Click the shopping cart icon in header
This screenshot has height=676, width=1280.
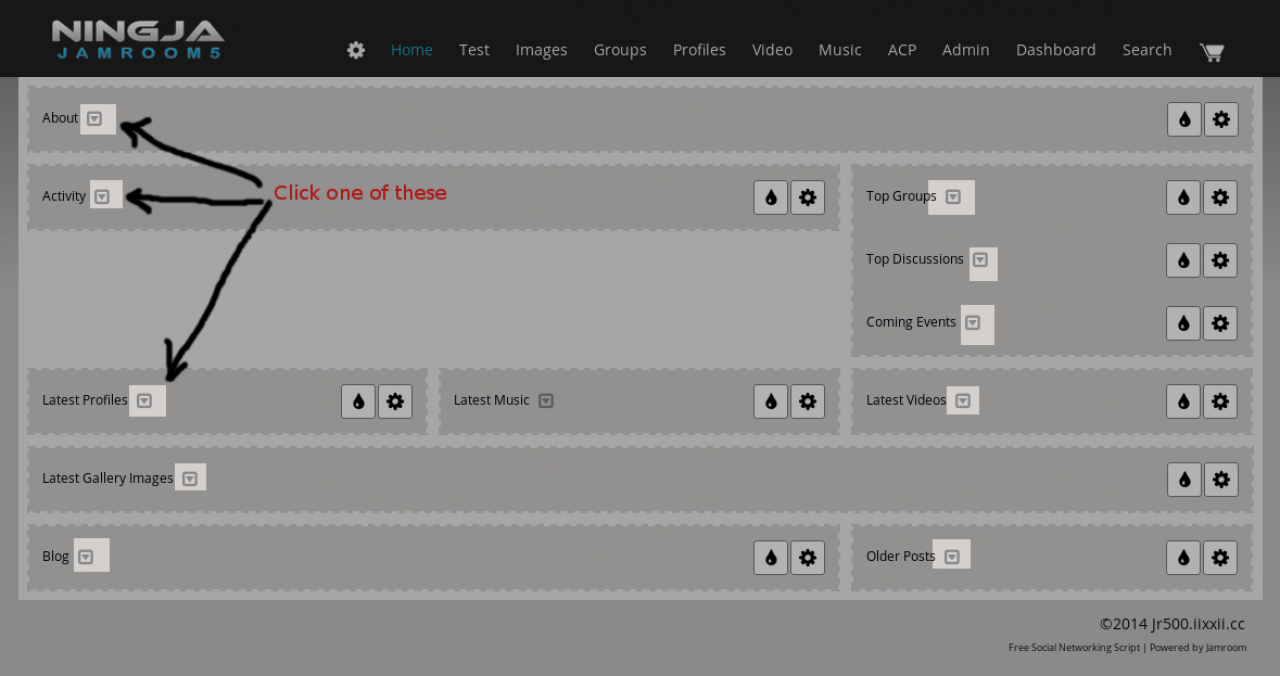[x=1211, y=51]
